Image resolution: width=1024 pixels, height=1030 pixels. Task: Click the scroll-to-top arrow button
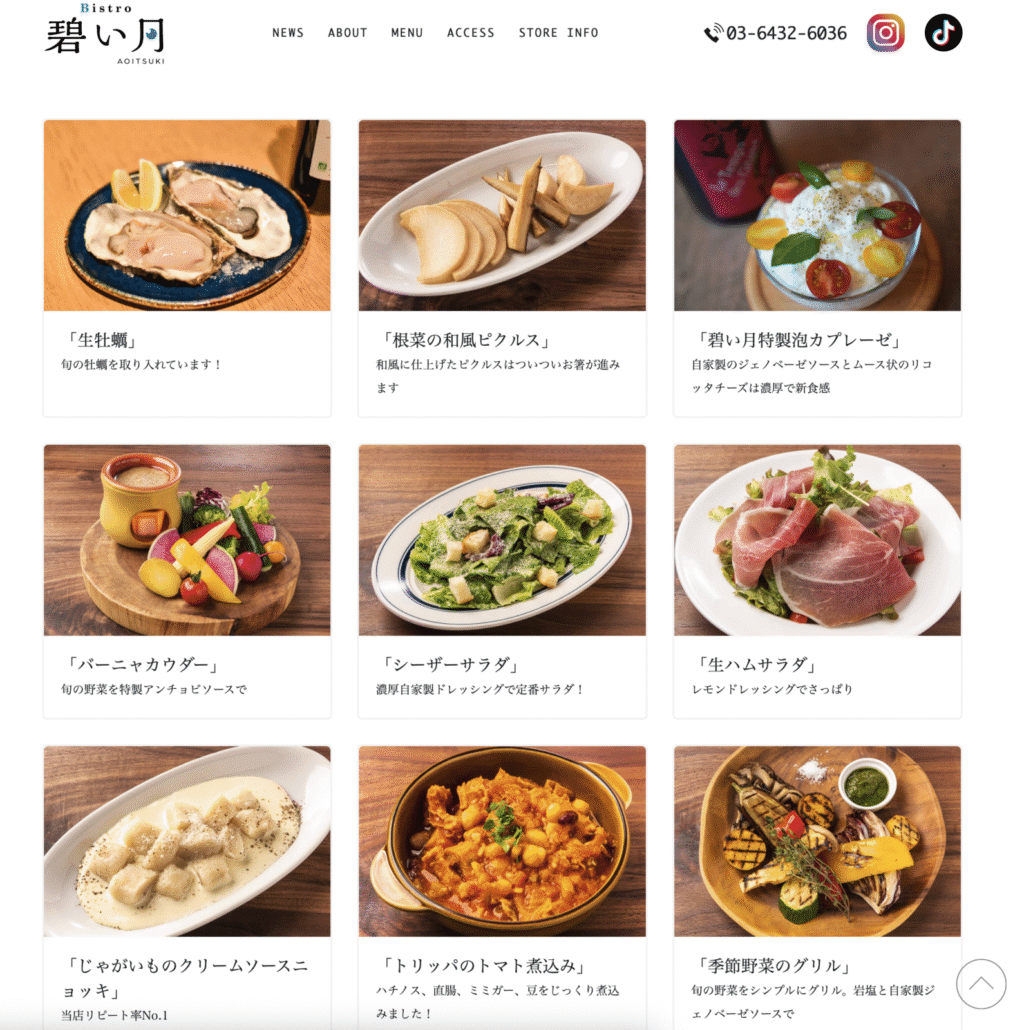pyautogui.click(x=981, y=983)
